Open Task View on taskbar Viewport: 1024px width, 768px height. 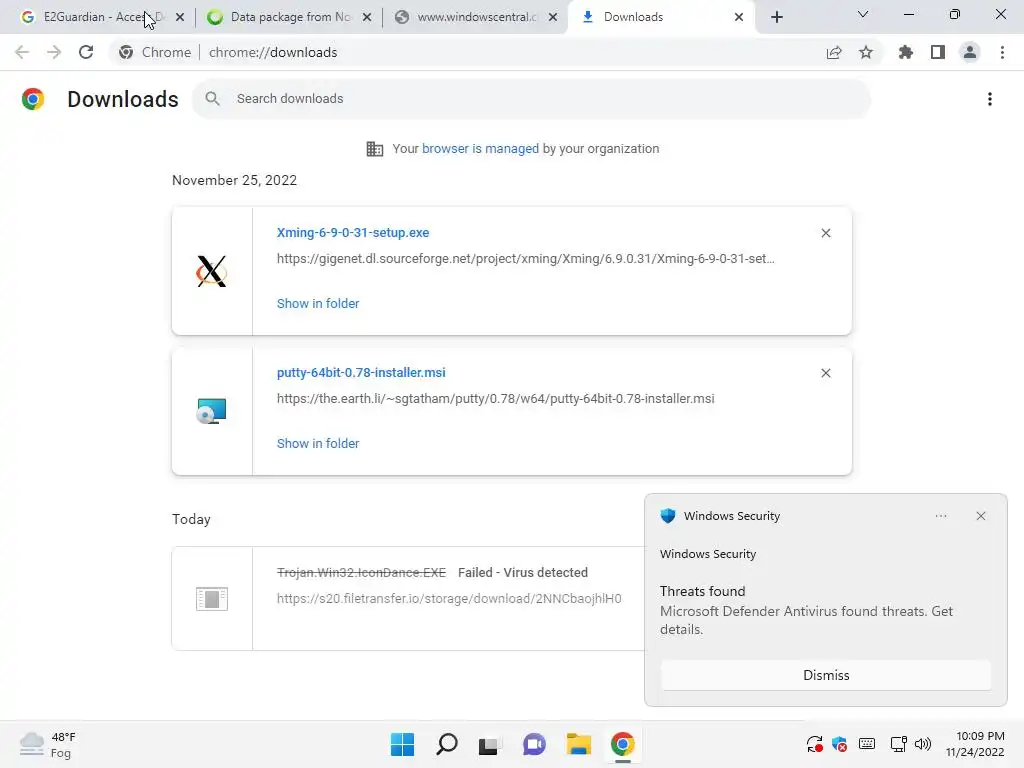[x=490, y=744]
